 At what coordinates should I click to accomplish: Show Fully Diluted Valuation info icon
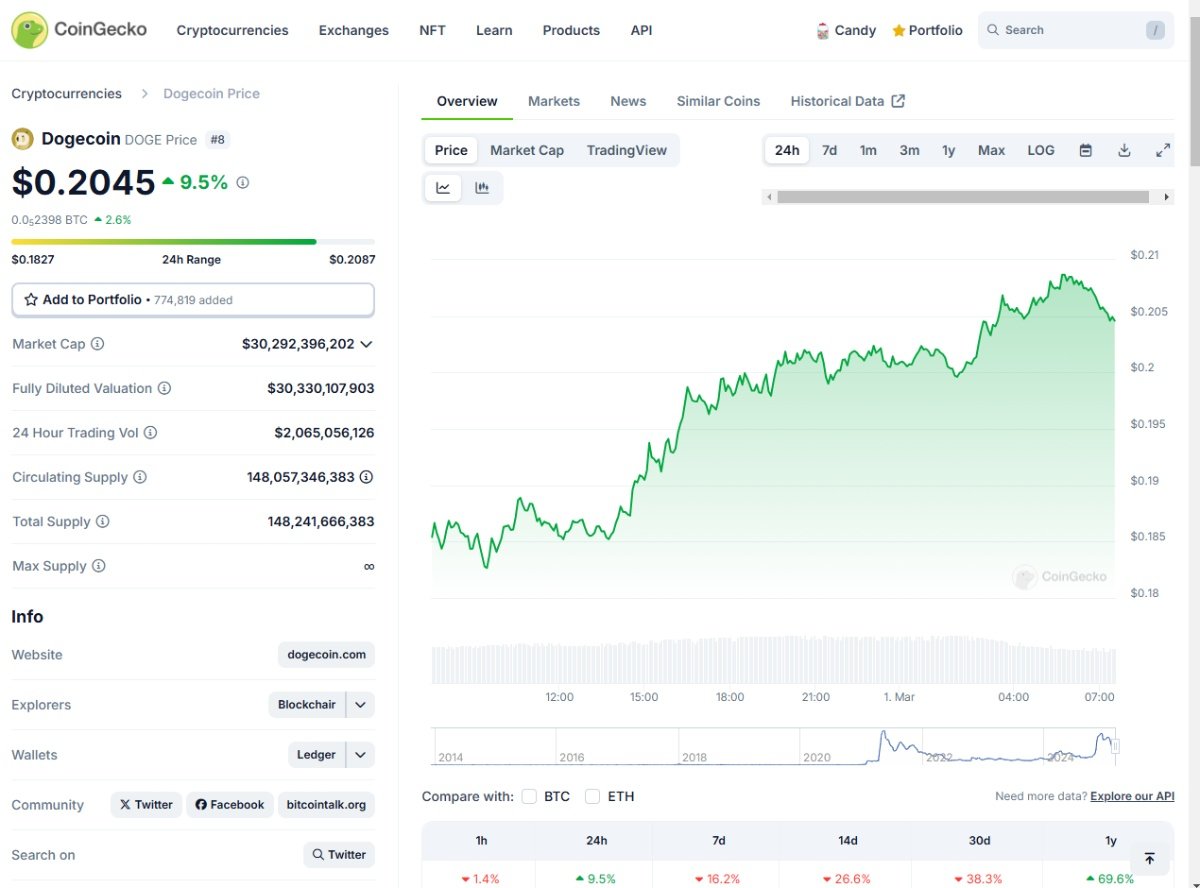click(165, 388)
